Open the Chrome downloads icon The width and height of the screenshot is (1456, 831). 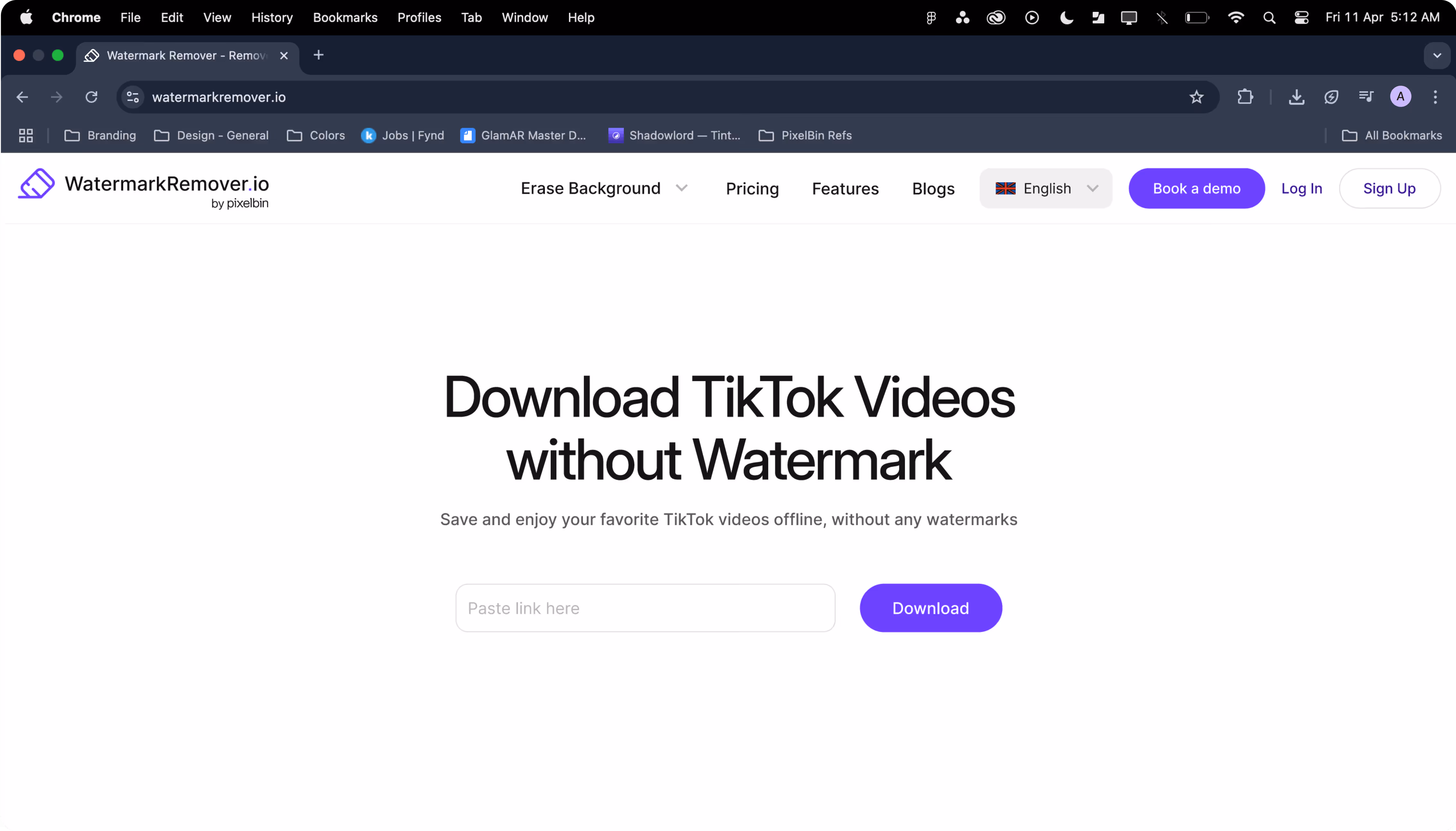(x=1296, y=97)
